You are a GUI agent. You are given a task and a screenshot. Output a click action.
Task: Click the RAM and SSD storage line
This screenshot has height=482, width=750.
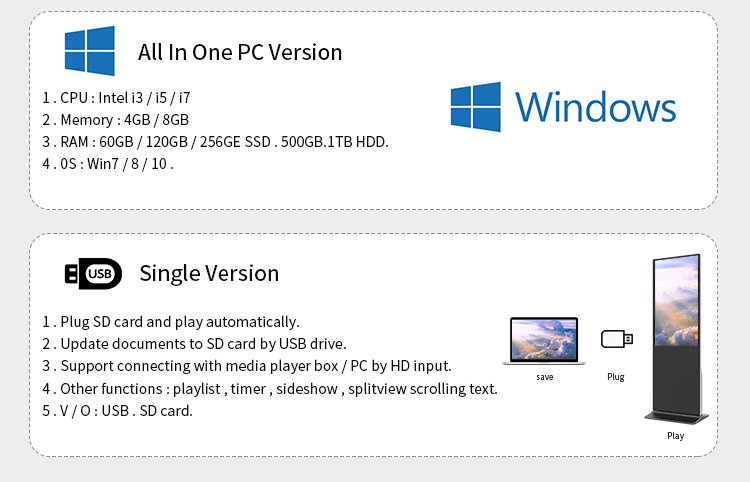215,141
